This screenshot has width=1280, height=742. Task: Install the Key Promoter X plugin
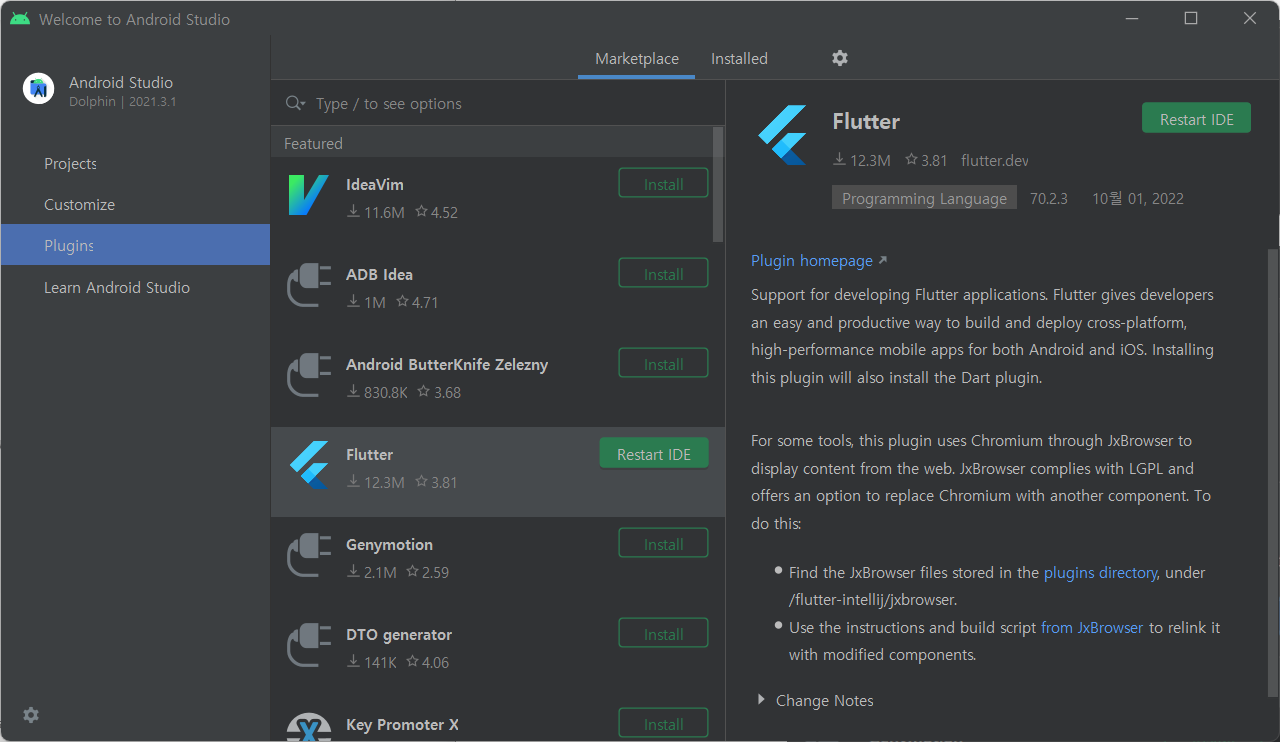pyautogui.click(x=664, y=724)
